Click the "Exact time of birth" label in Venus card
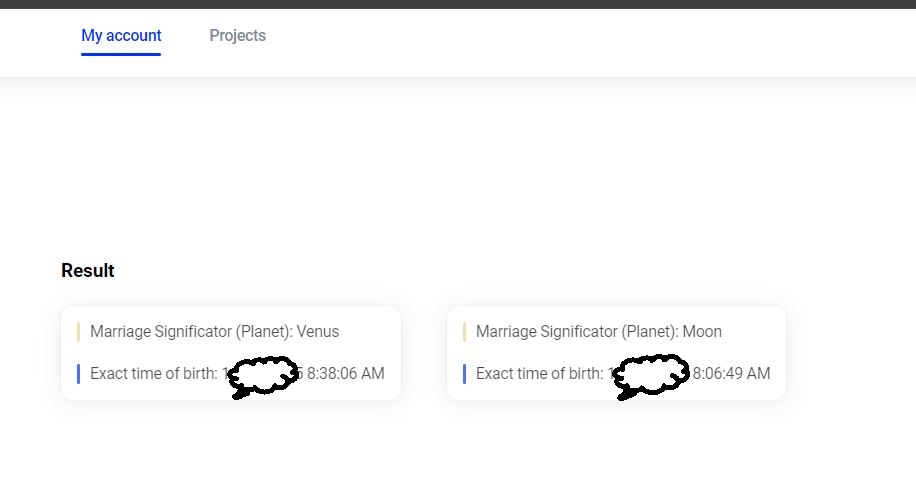The width and height of the screenshot is (916, 482). click(x=152, y=374)
